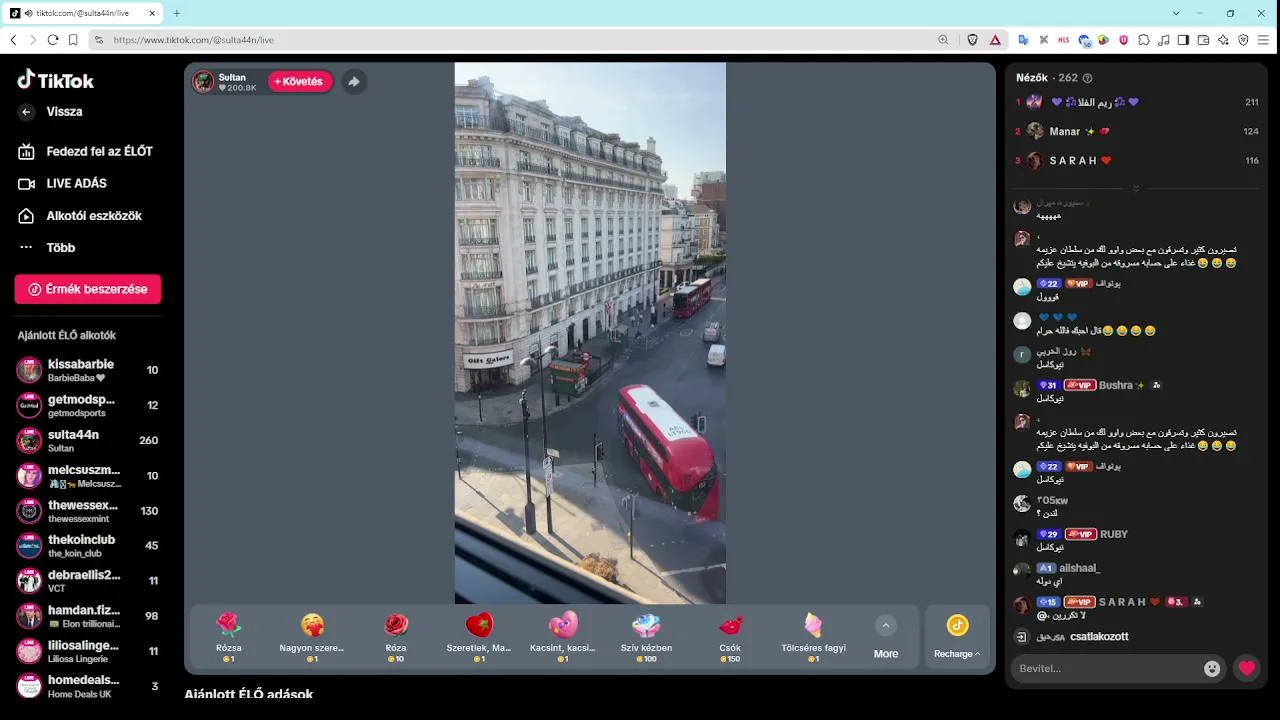This screenshot has width=1280, height=720.
Task: Bookmark this page
Action: 73,40
